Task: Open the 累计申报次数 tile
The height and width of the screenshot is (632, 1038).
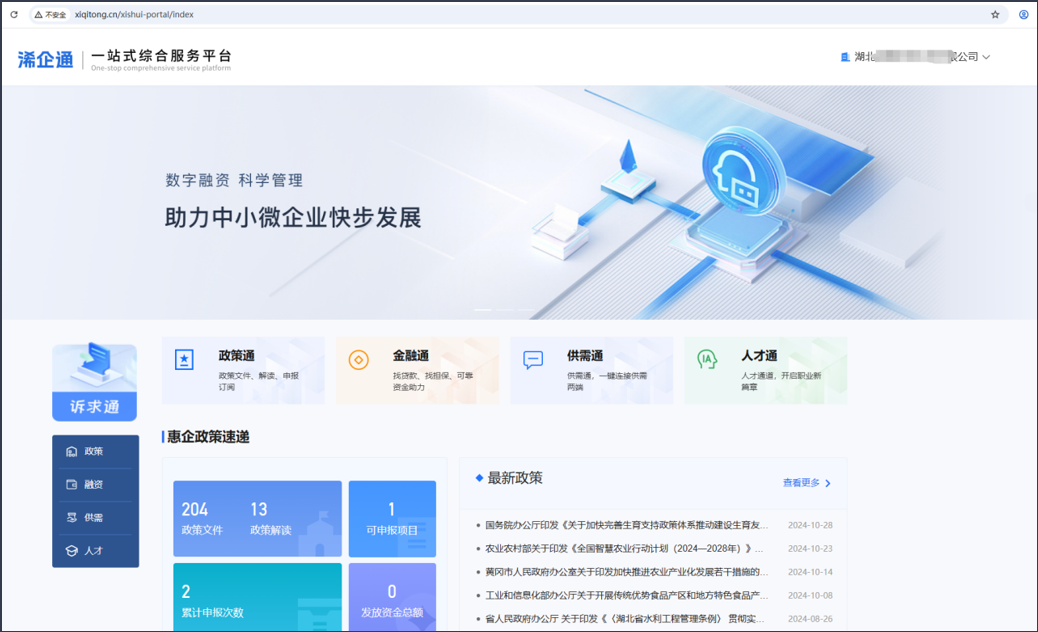Action: pyautogui.click(x=258, y=597)
